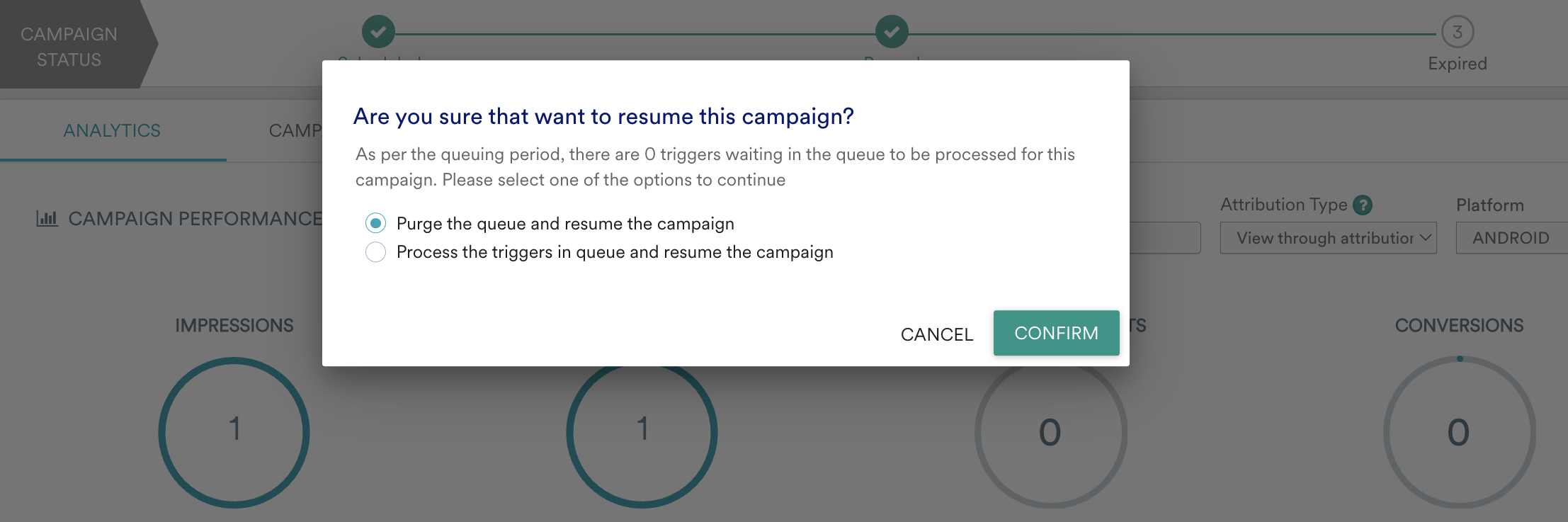Click the Conversions circle showing 0

tap(1458, 432)
